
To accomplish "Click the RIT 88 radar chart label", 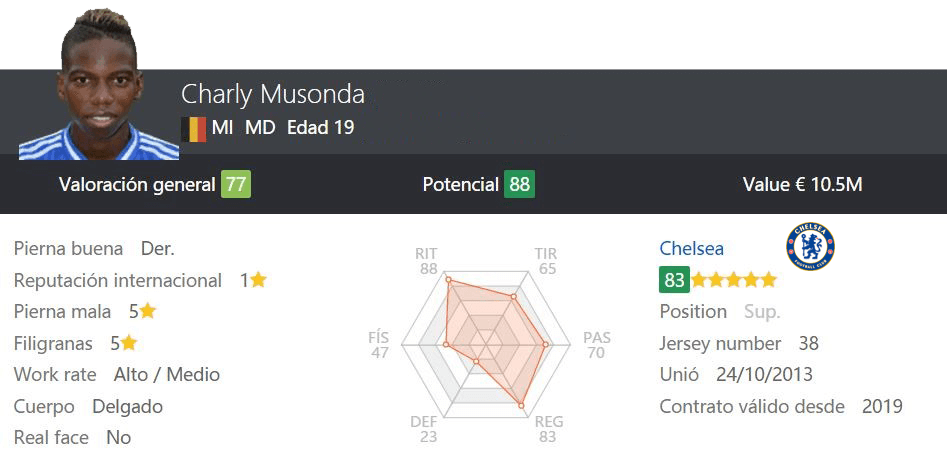I will pos(427,261).
